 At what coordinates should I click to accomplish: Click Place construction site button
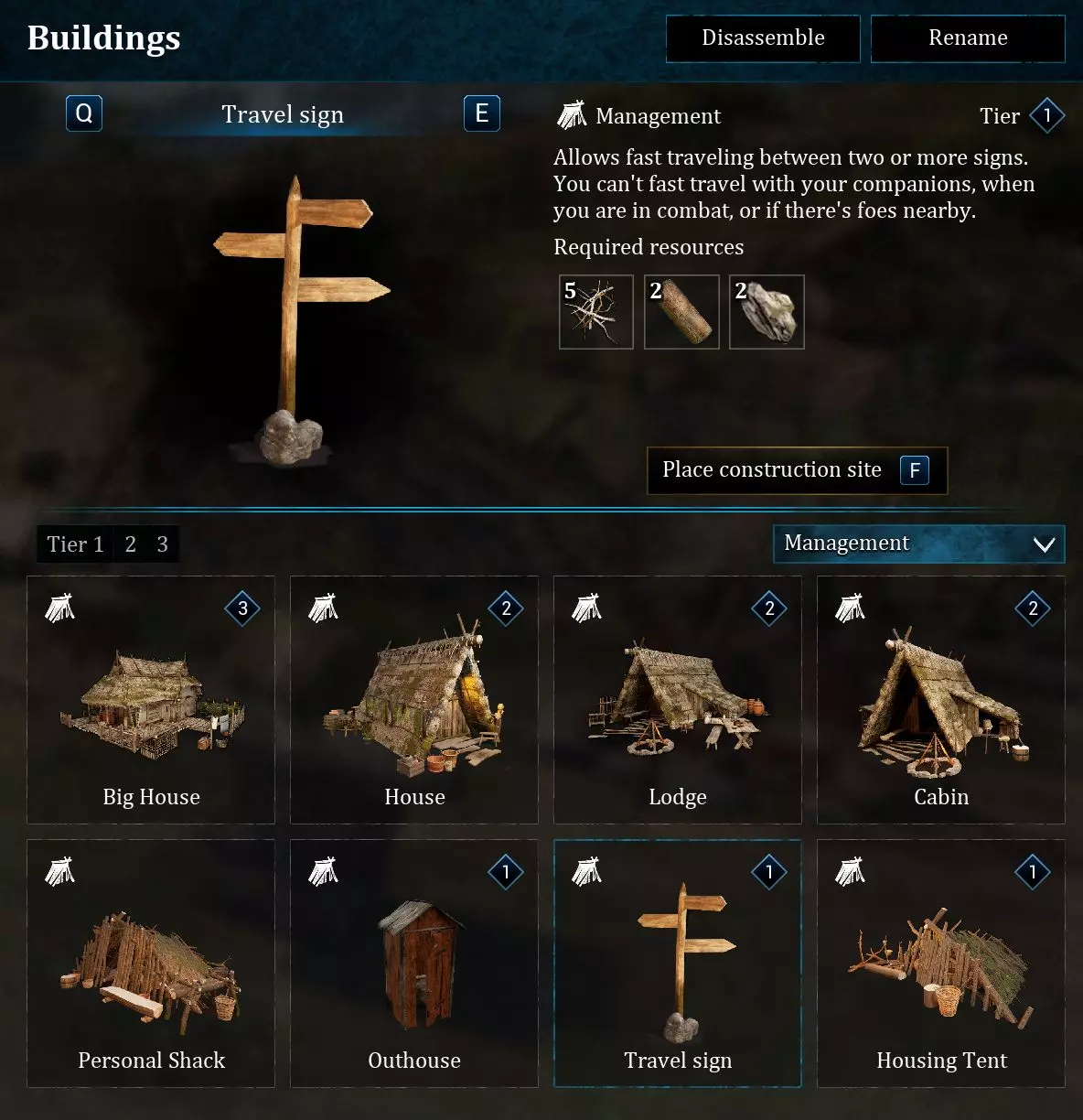coord(797,470)
